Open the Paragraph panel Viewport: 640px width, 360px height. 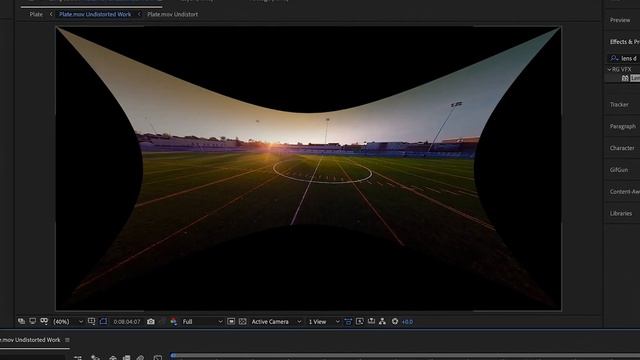click(622, 127)
